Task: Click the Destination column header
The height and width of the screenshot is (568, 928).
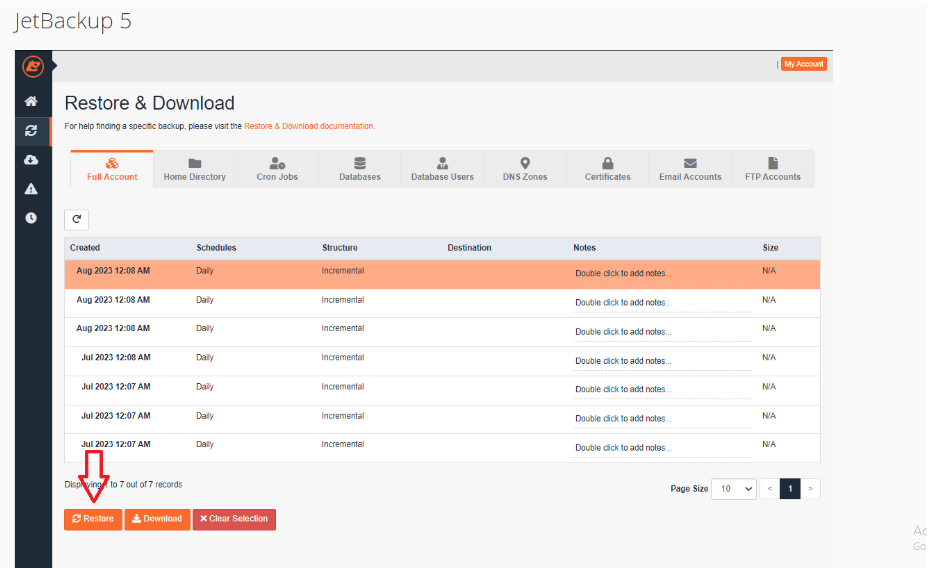Action: point(469,248)
